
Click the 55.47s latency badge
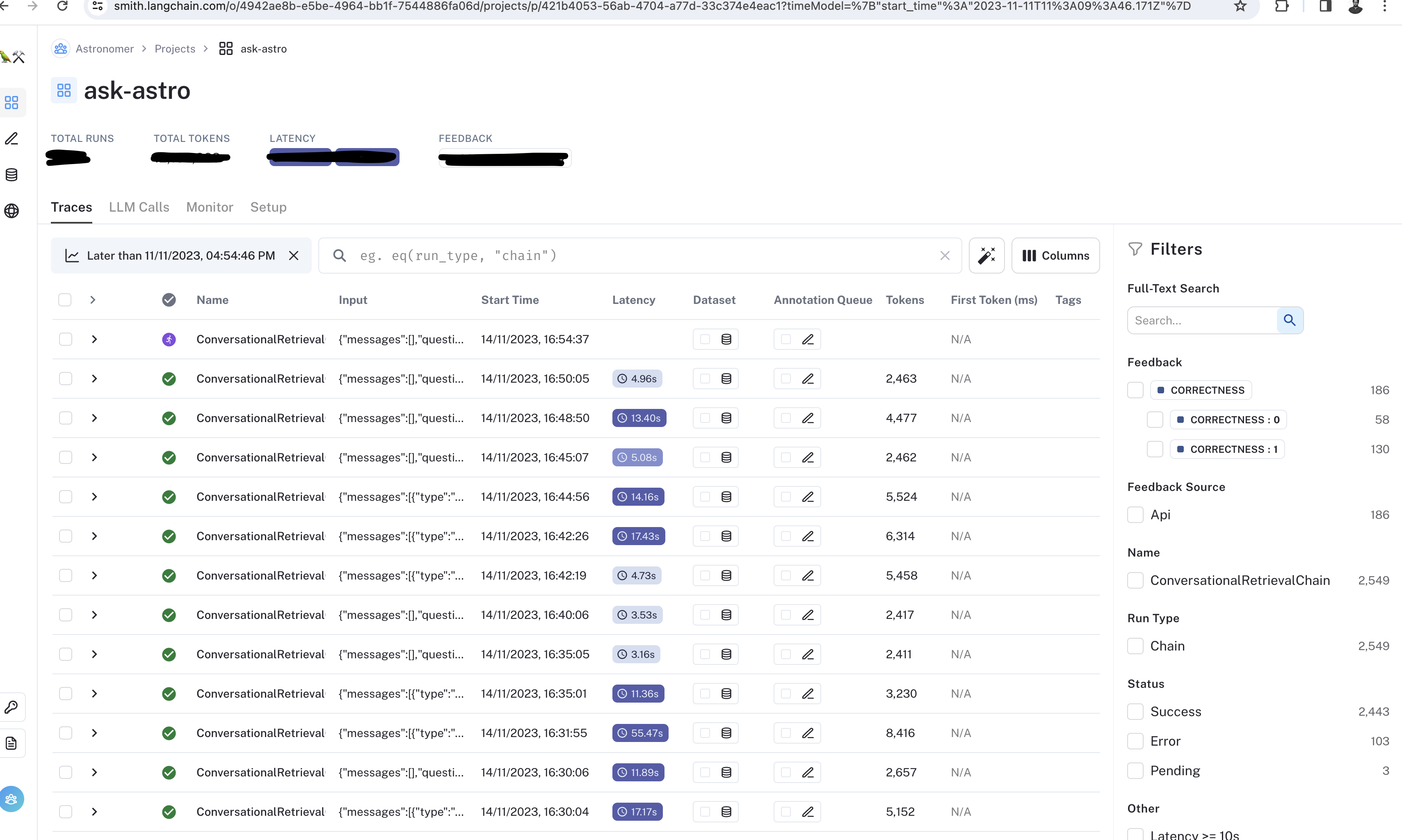639,733
